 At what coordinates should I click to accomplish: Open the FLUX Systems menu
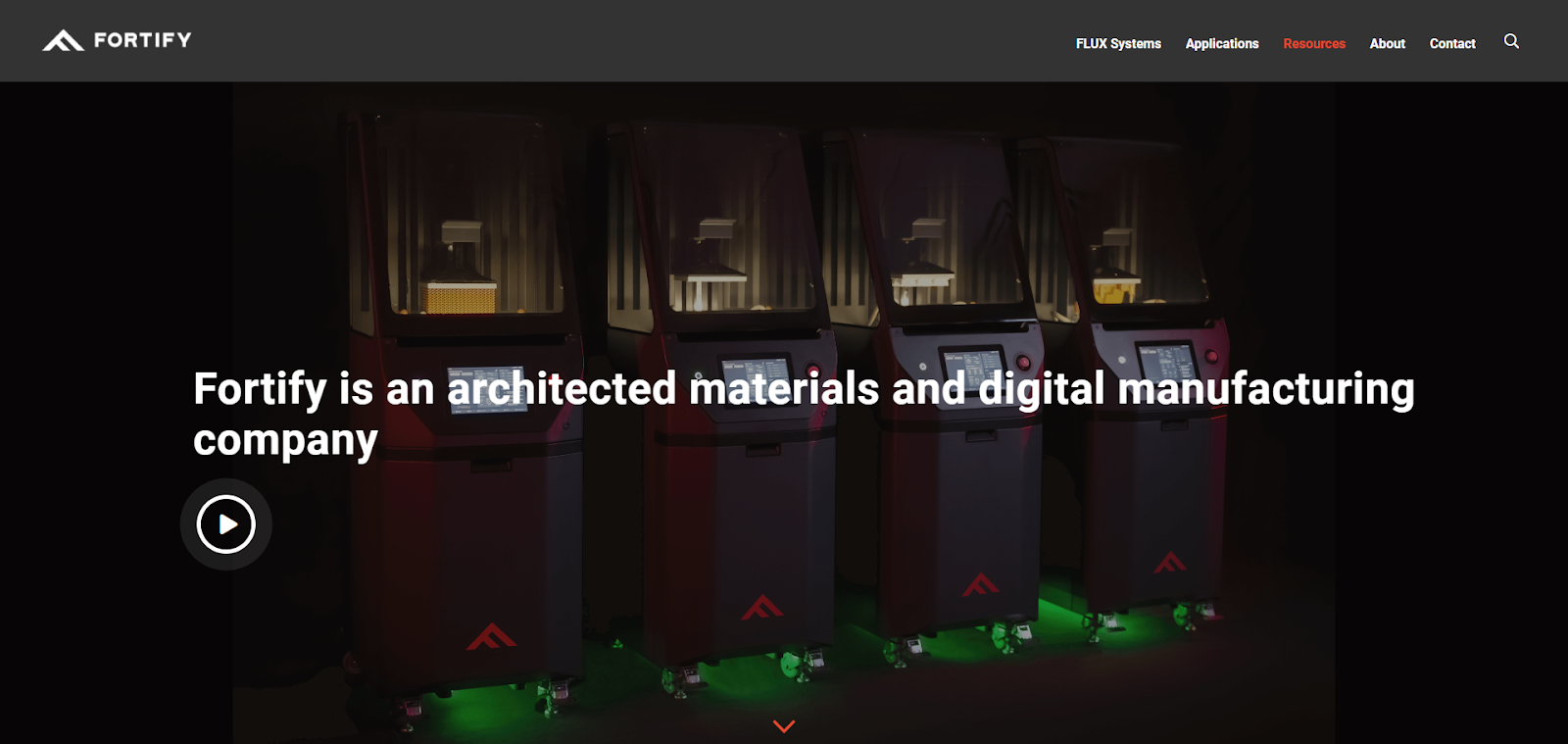[x=1118, y=43]
